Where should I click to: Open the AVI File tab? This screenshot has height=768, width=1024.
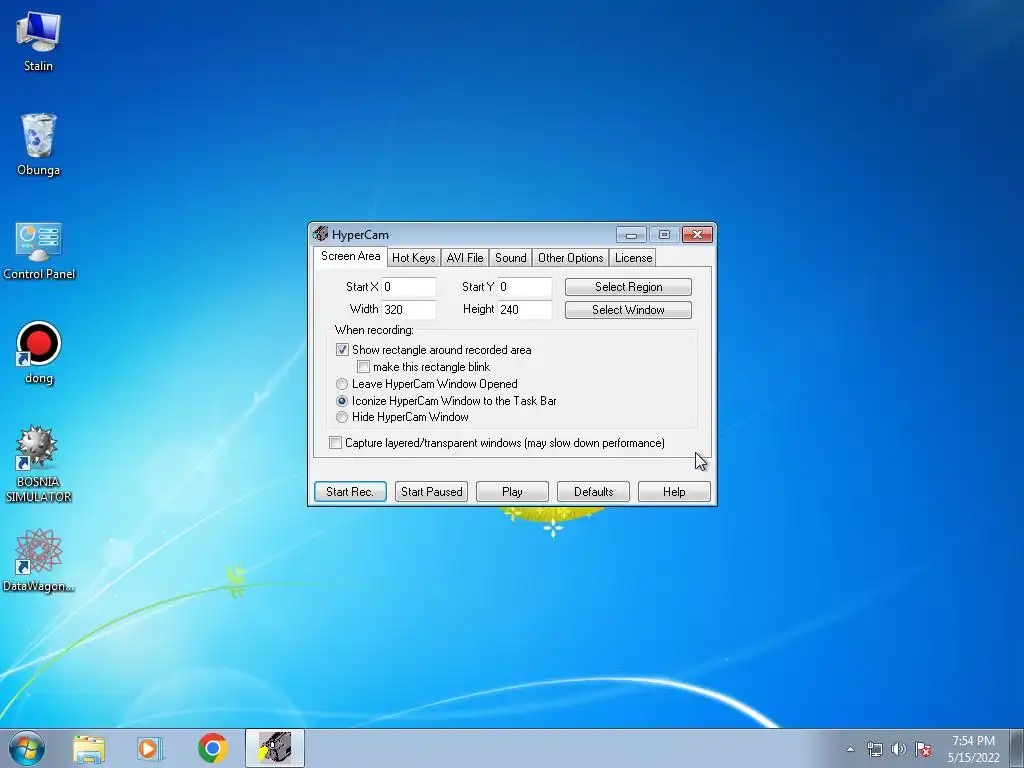tap(465, 258)
